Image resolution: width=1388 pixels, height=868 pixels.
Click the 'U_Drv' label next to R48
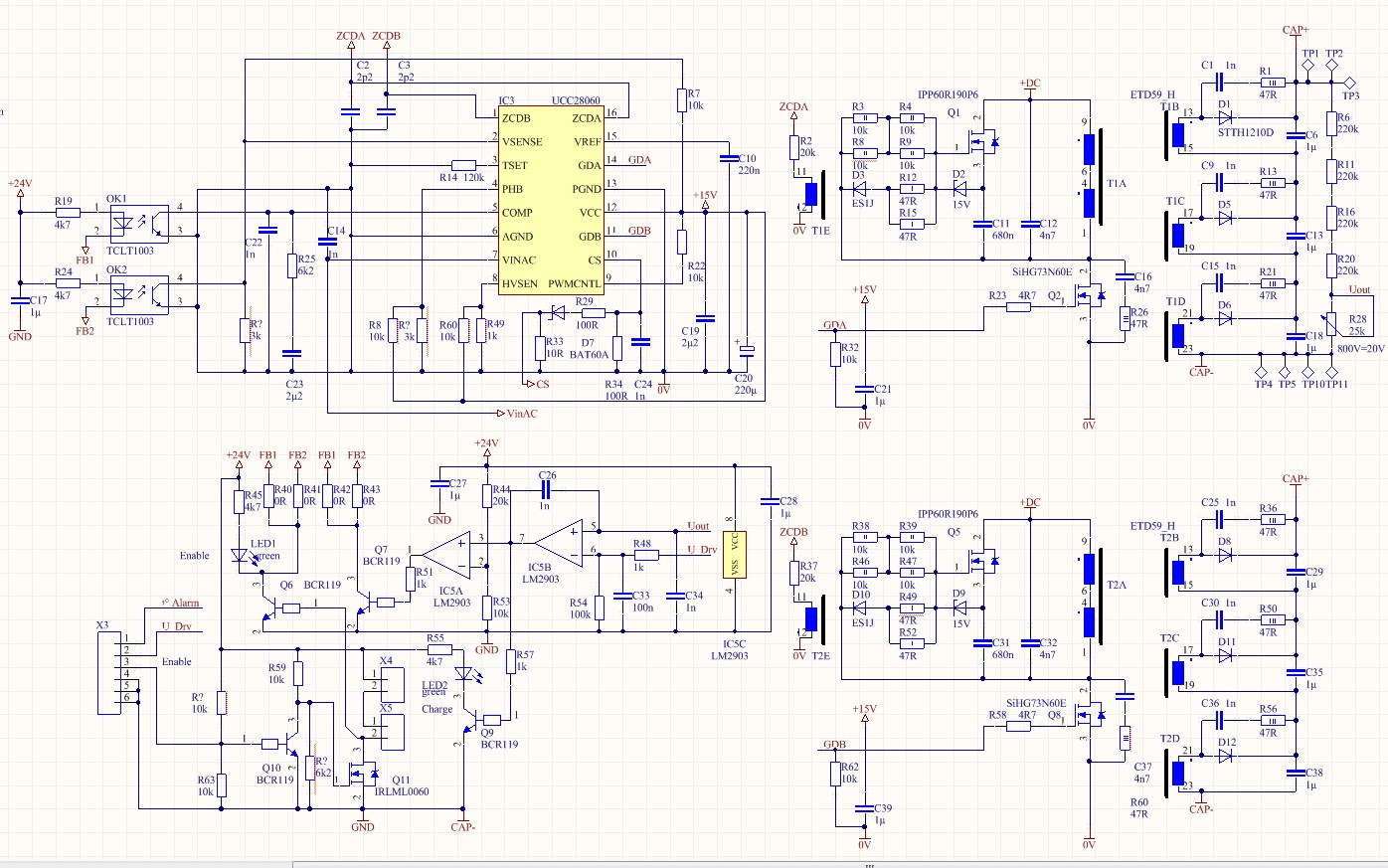click(702, 550)
